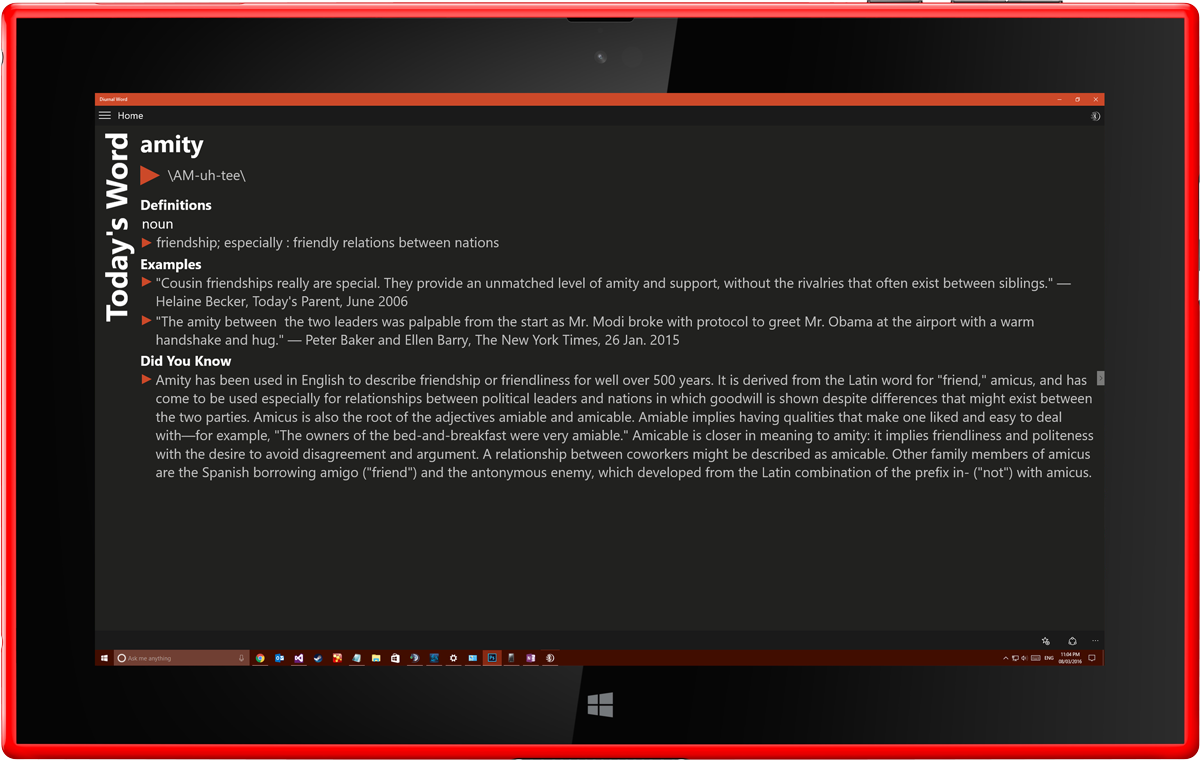Open the Windows Start menu
This screenshot has height=760, width=1200.
pyautogui.click(x=104, y=658)
